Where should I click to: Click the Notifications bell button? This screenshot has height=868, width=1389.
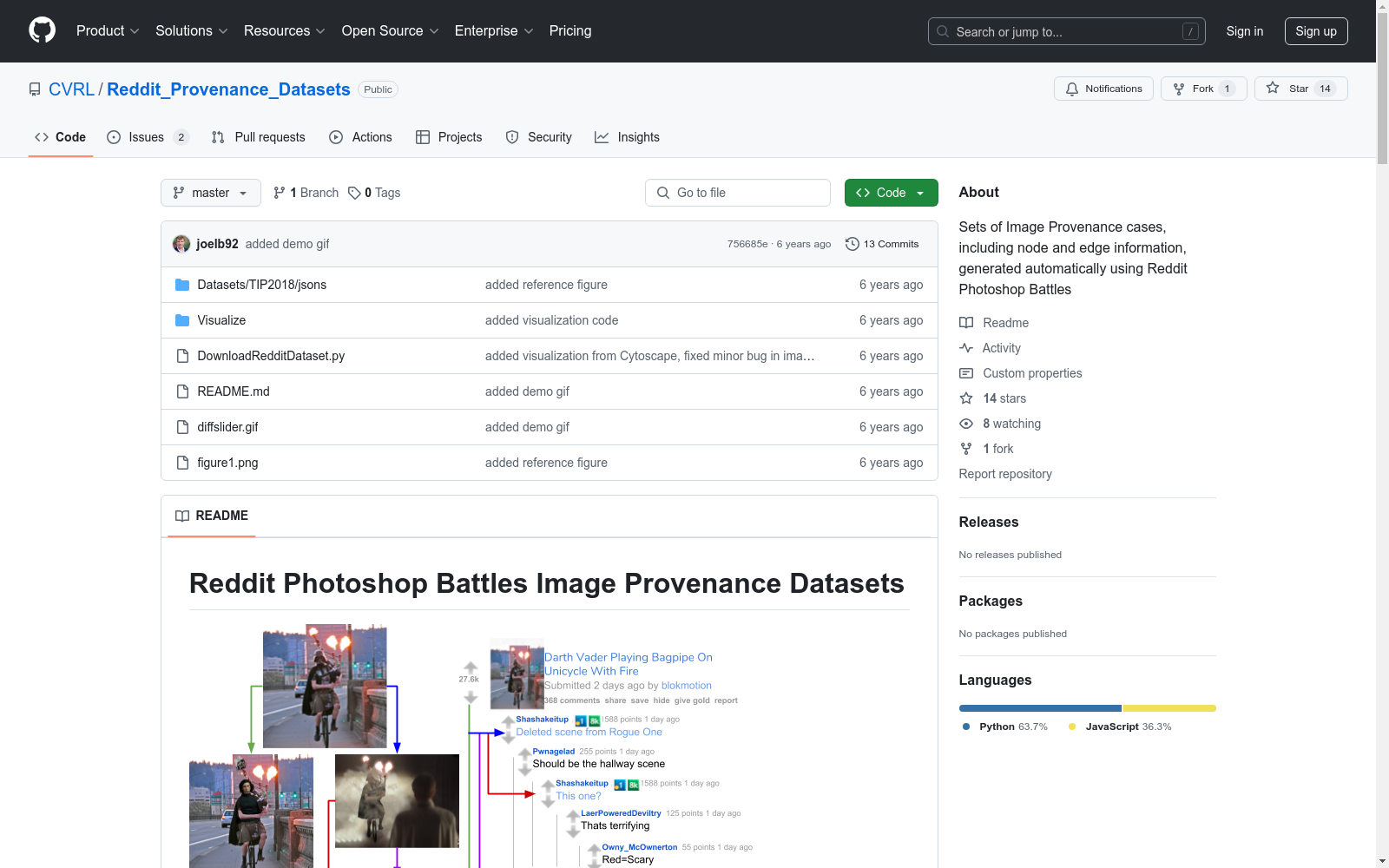coord(1103,89)
